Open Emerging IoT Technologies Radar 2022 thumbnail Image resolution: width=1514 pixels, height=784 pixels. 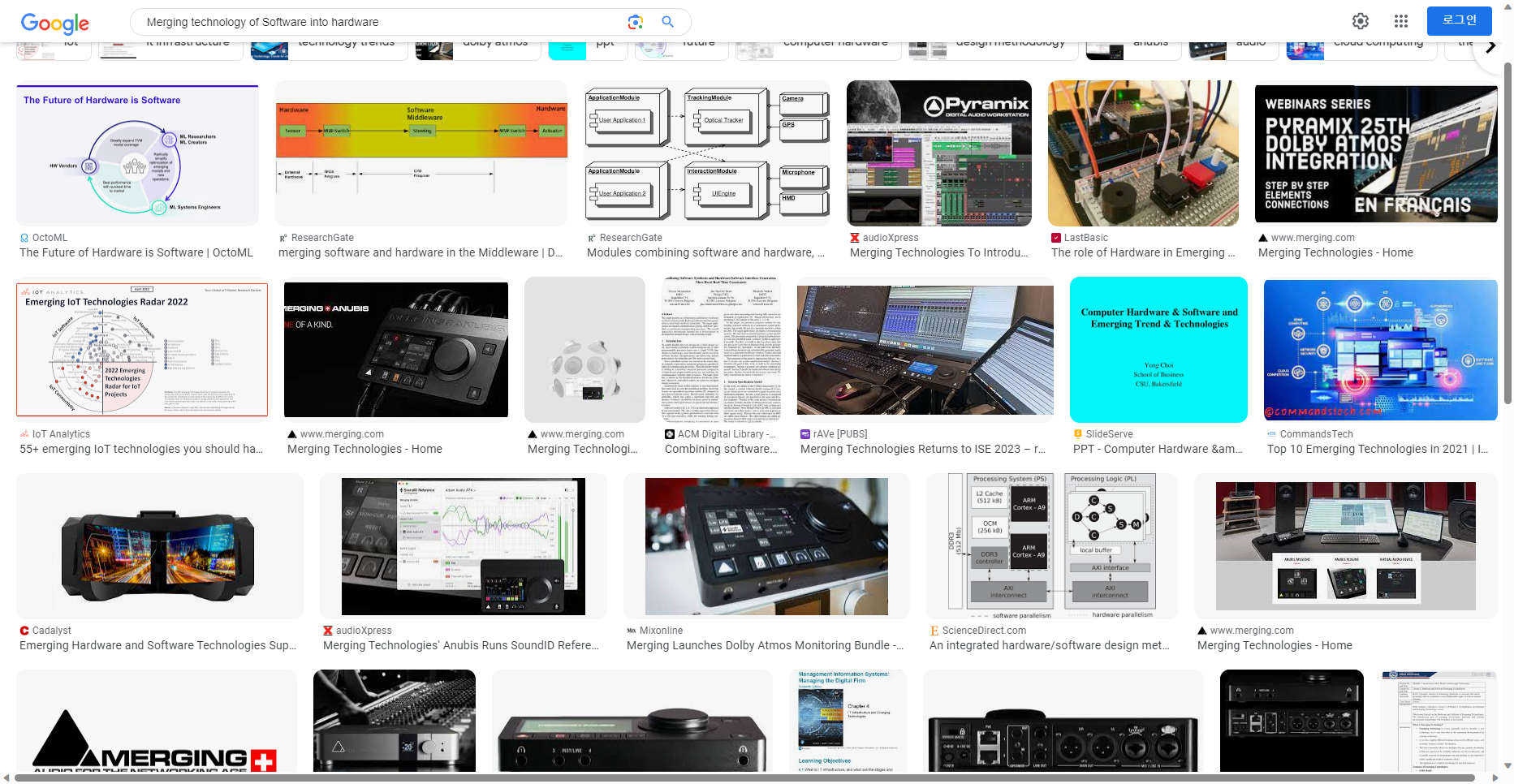142,350
